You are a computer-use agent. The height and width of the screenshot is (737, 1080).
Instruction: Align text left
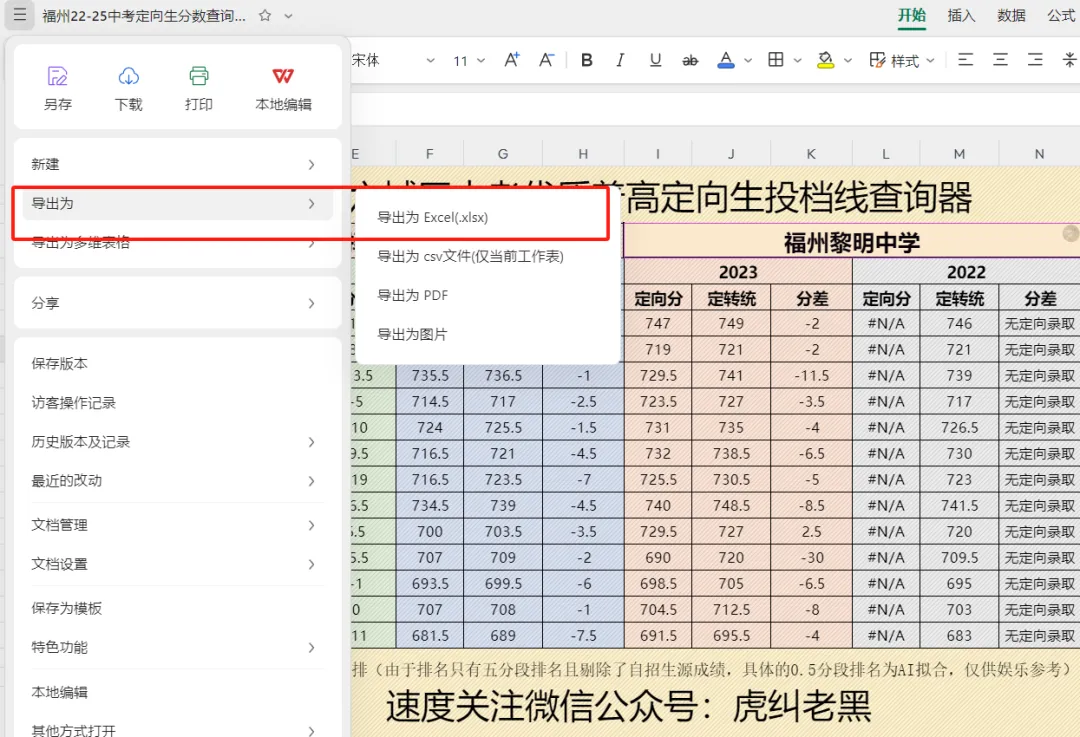(x=966, y=61)
